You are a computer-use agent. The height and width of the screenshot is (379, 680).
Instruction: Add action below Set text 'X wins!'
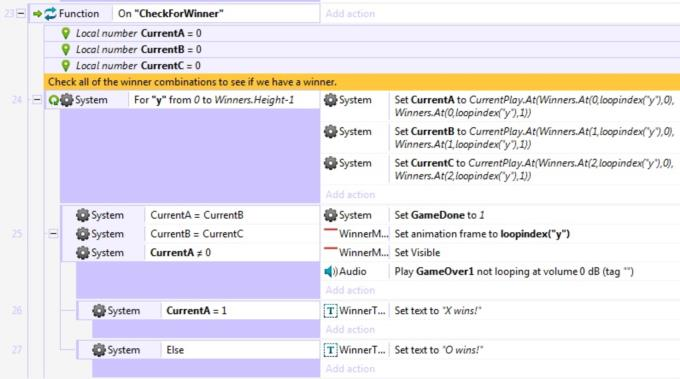coord(350,330)
